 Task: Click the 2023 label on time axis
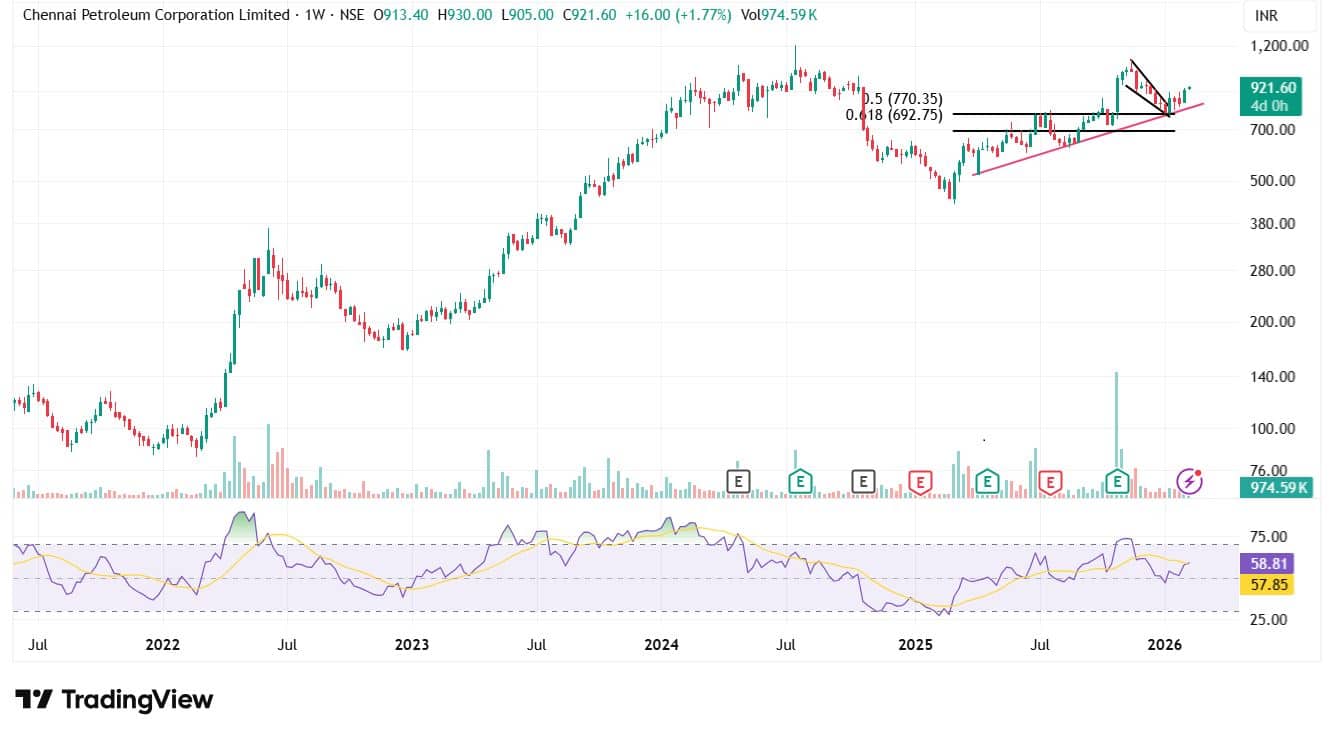pyautogui.click(x=412, y=645)
